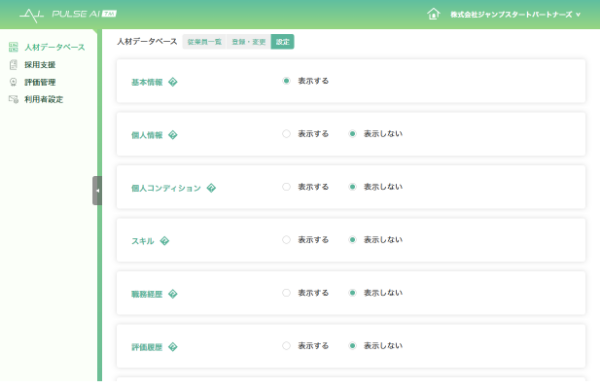The height and width of the screenshot is (382, 600).
Task: Open the company name dropdown menu
Action: click(515, 15)
